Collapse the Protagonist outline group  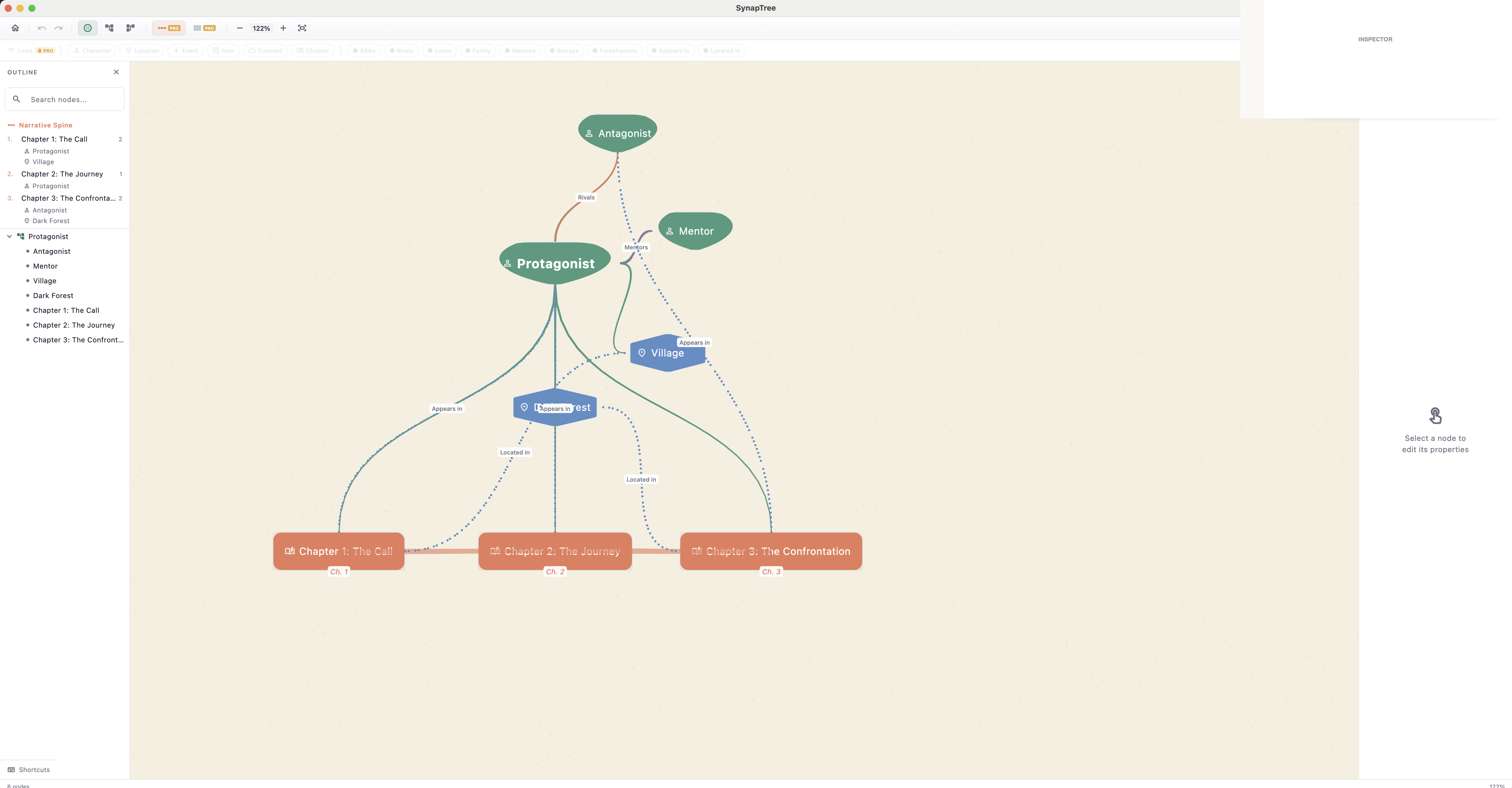click(x=9, y=236)
